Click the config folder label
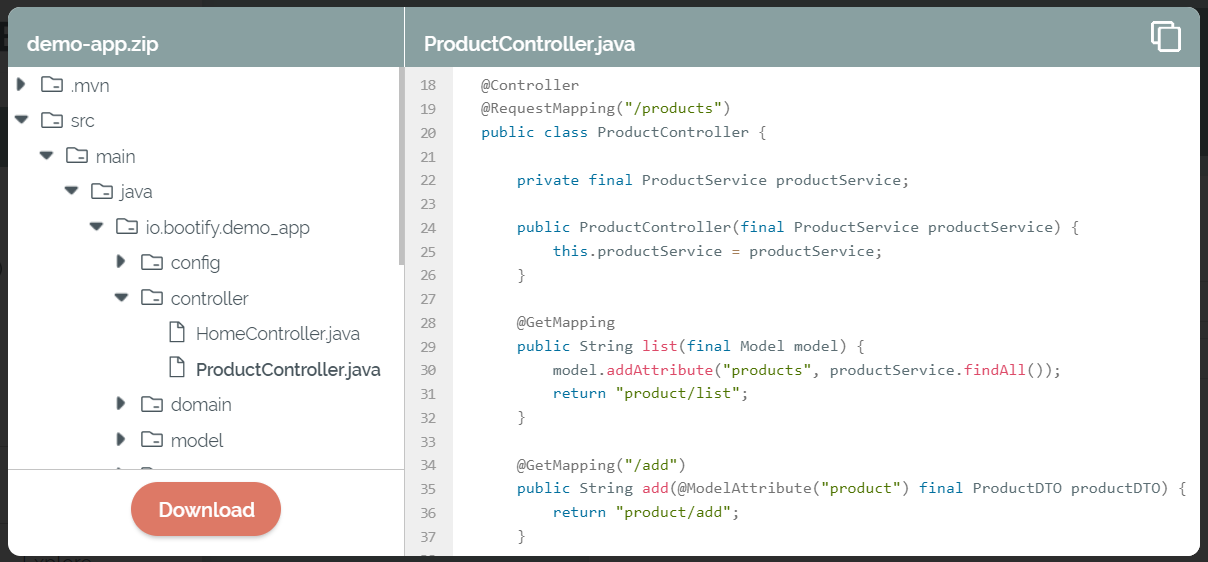Image resolution: width=1208 pixels, height=562 pixels. pyautogui.click(x=195, y=263)
